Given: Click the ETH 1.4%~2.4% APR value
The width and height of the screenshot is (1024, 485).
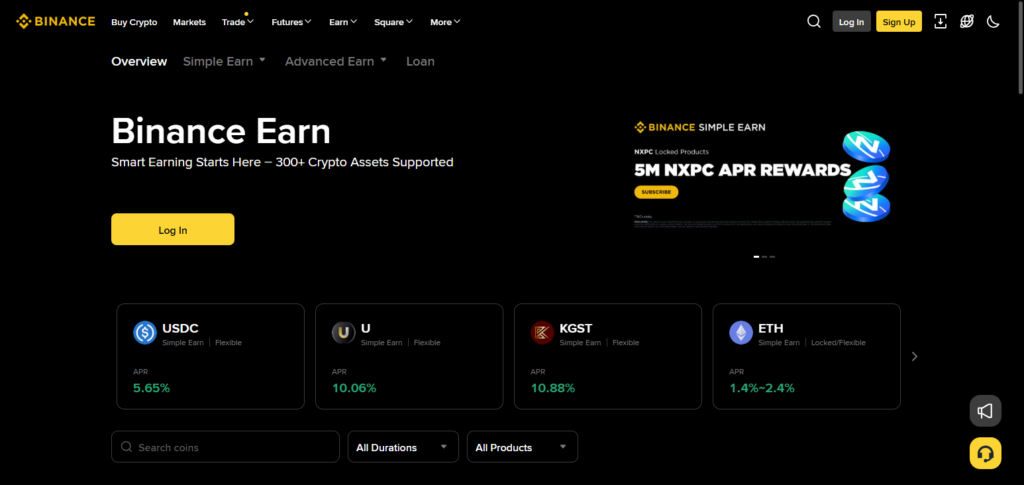Looking at the screenshot, I should [762, 388].
